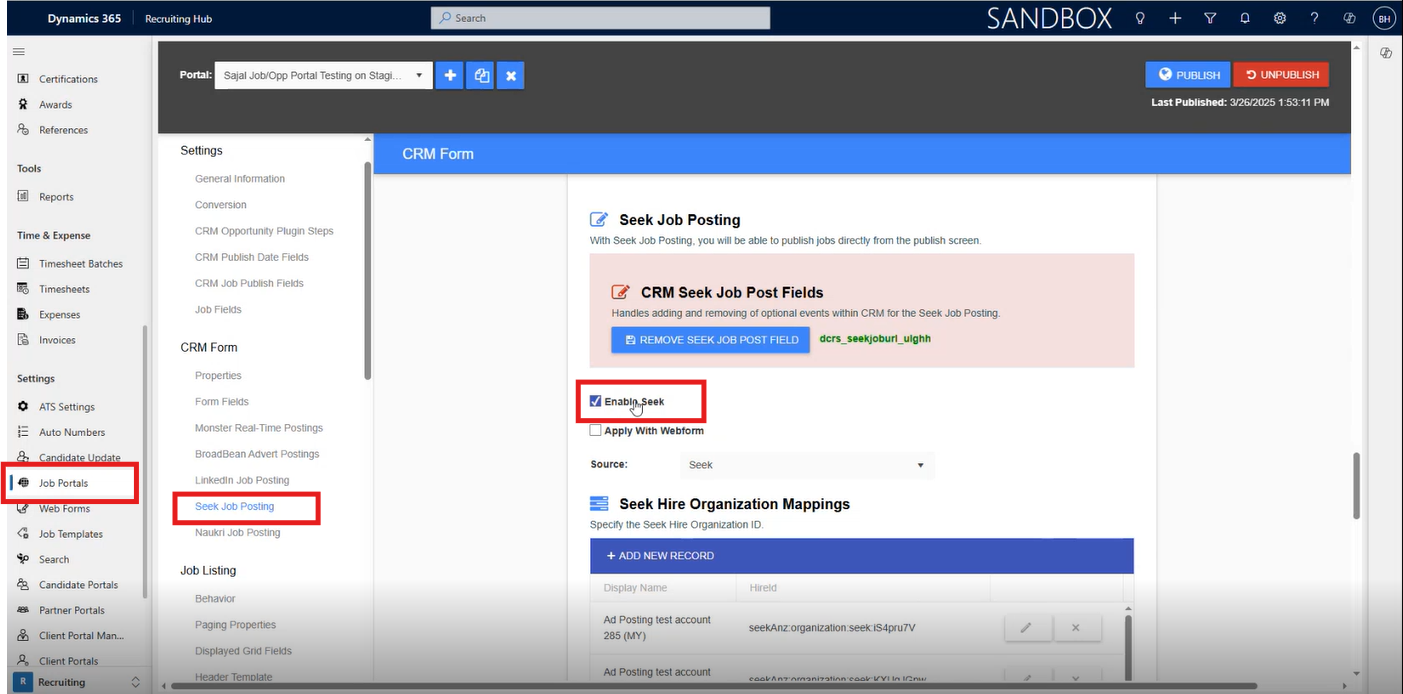Open CRM Opportunity Plugin Steps
The height and width of the screenshot is (694, 1403).
click(264, 231)
